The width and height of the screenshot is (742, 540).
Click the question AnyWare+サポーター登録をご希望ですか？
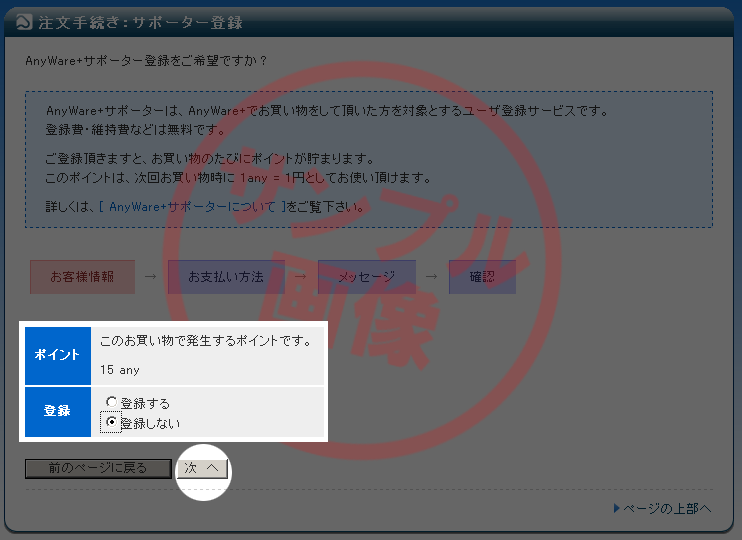147,61
